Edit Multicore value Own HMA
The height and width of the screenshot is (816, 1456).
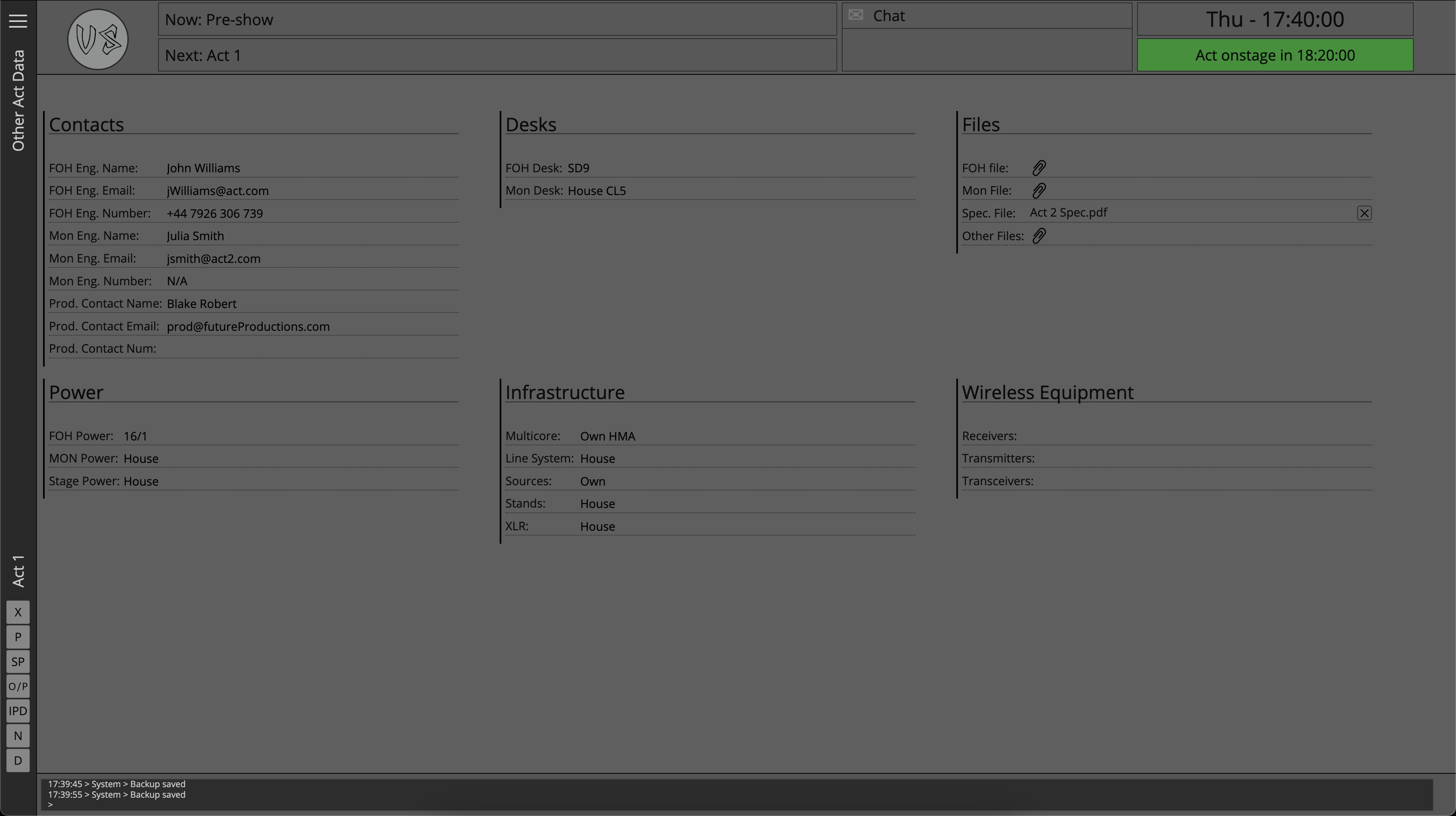[608, 436]
